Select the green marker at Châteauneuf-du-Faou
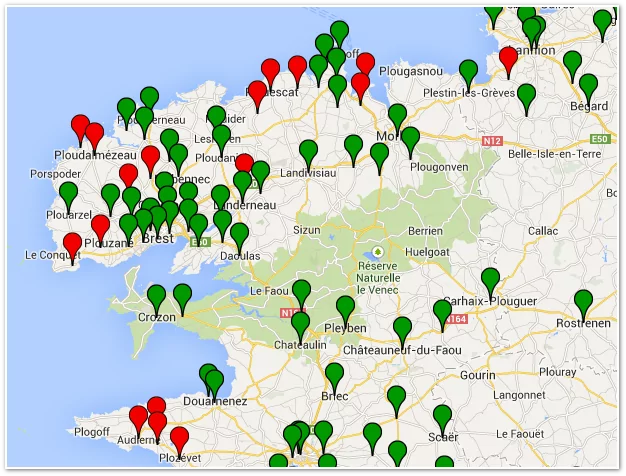Screen dimensions: 626x476 tap(402, 332)
